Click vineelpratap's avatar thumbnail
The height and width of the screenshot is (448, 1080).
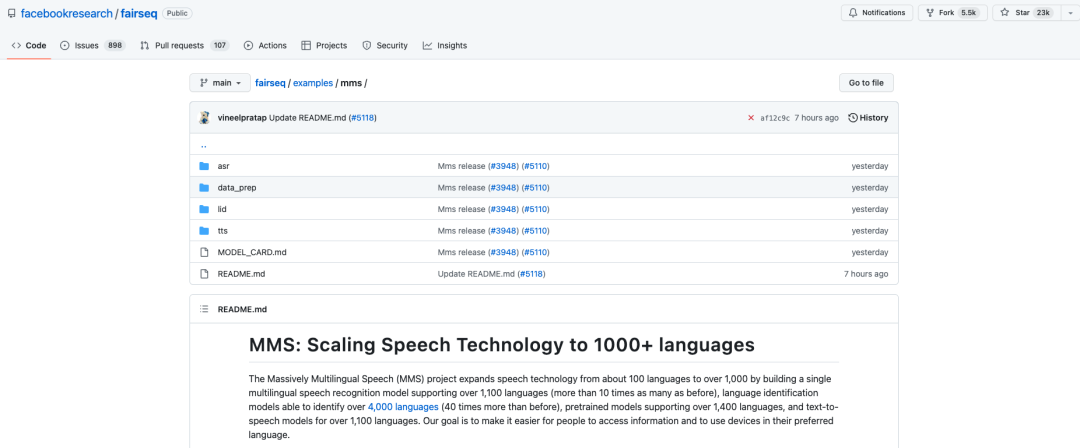(x=205, y=118)
